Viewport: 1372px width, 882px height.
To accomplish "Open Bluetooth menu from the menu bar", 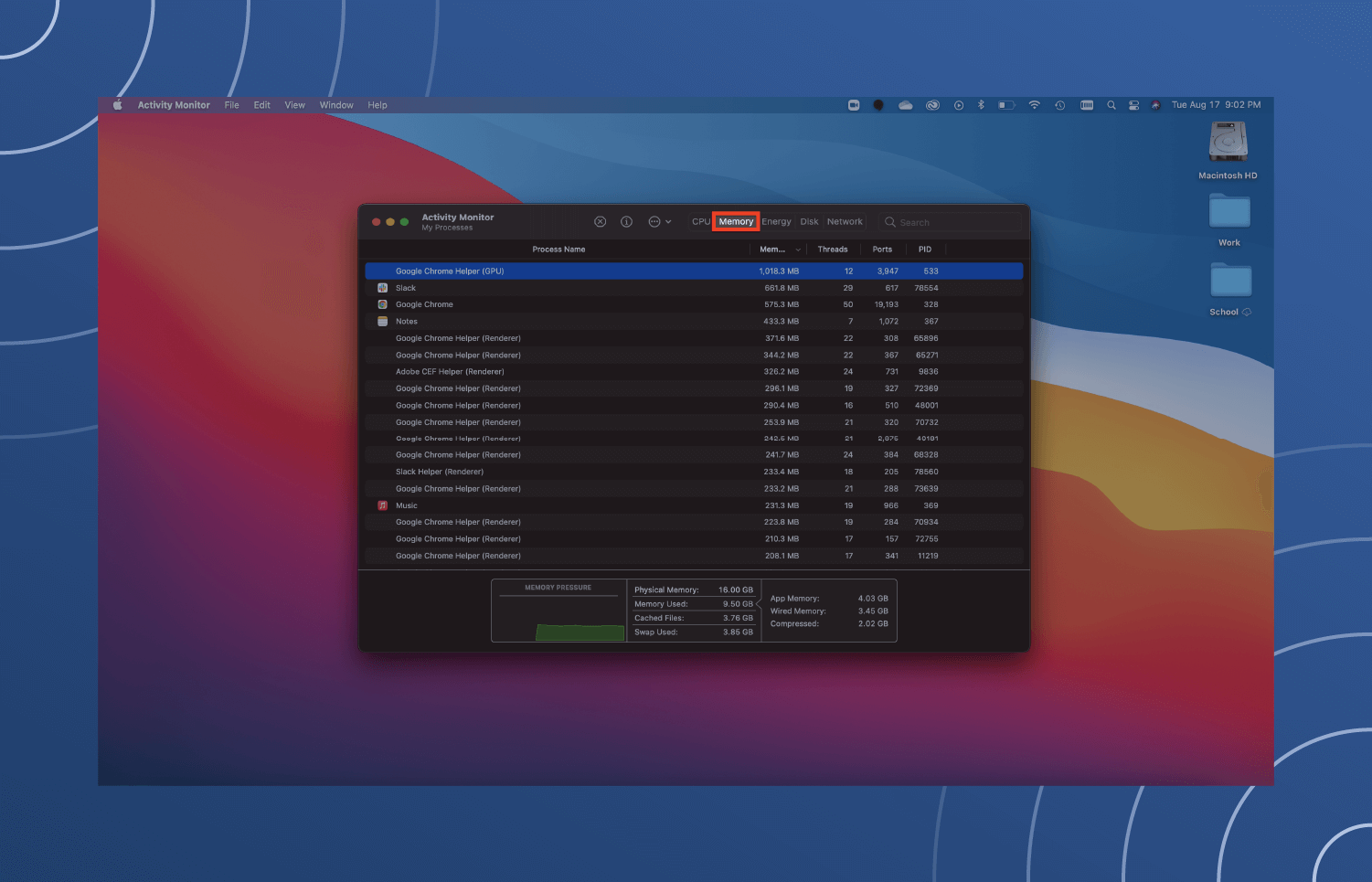I will 981,104.
